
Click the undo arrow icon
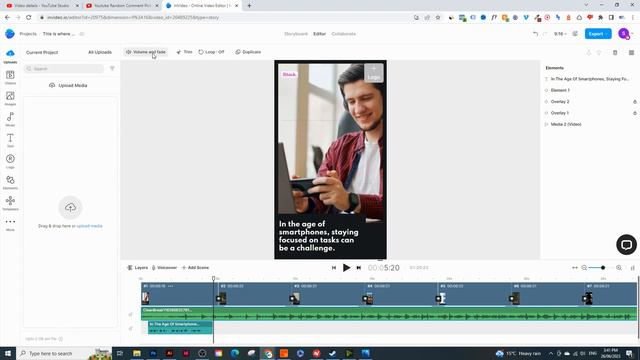535,34
